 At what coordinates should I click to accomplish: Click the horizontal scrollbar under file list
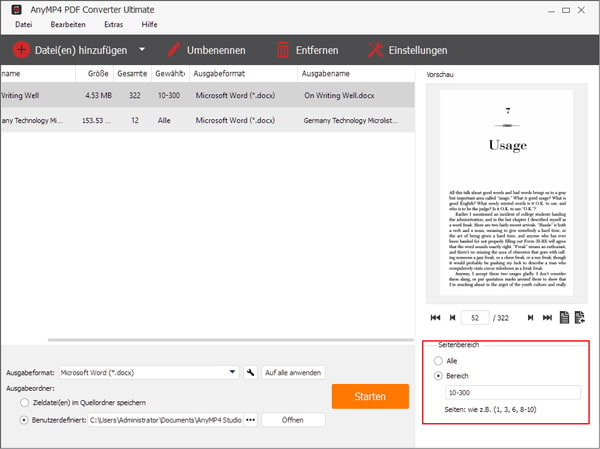click(230, 340)
